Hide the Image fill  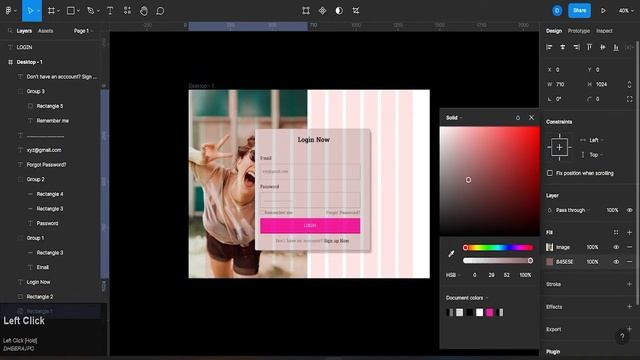pyautogui.click(x=616, y=247)
